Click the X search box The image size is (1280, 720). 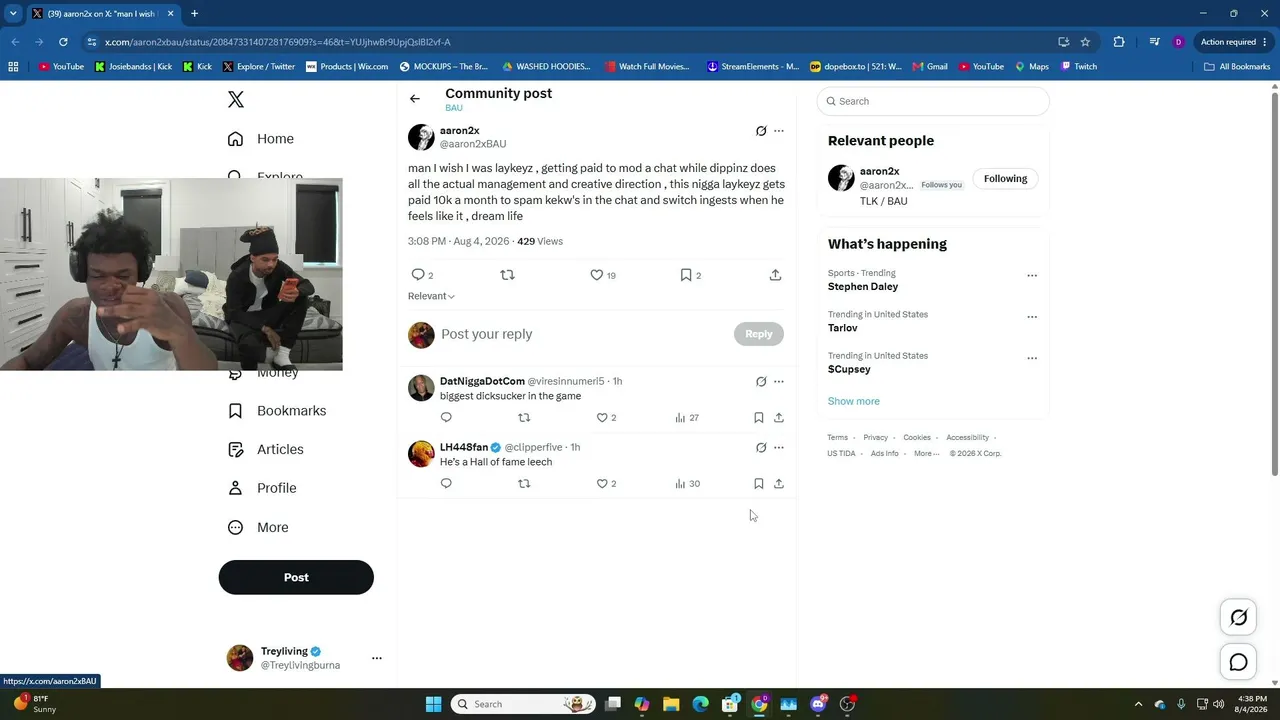point(933,101)
